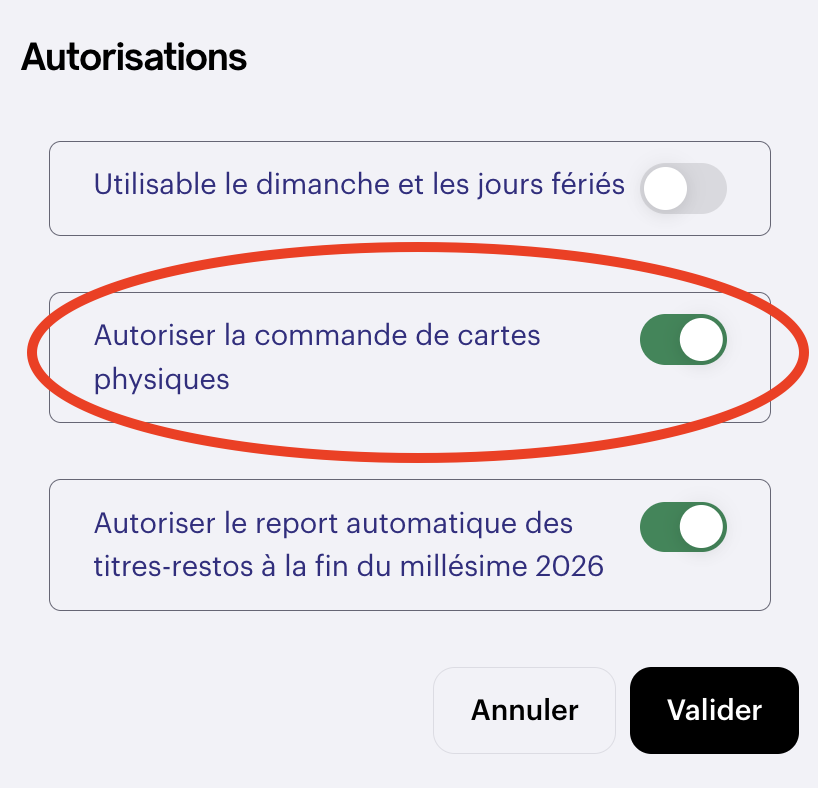
Task: Select the Autorisations heading
Action: point(134,57)
